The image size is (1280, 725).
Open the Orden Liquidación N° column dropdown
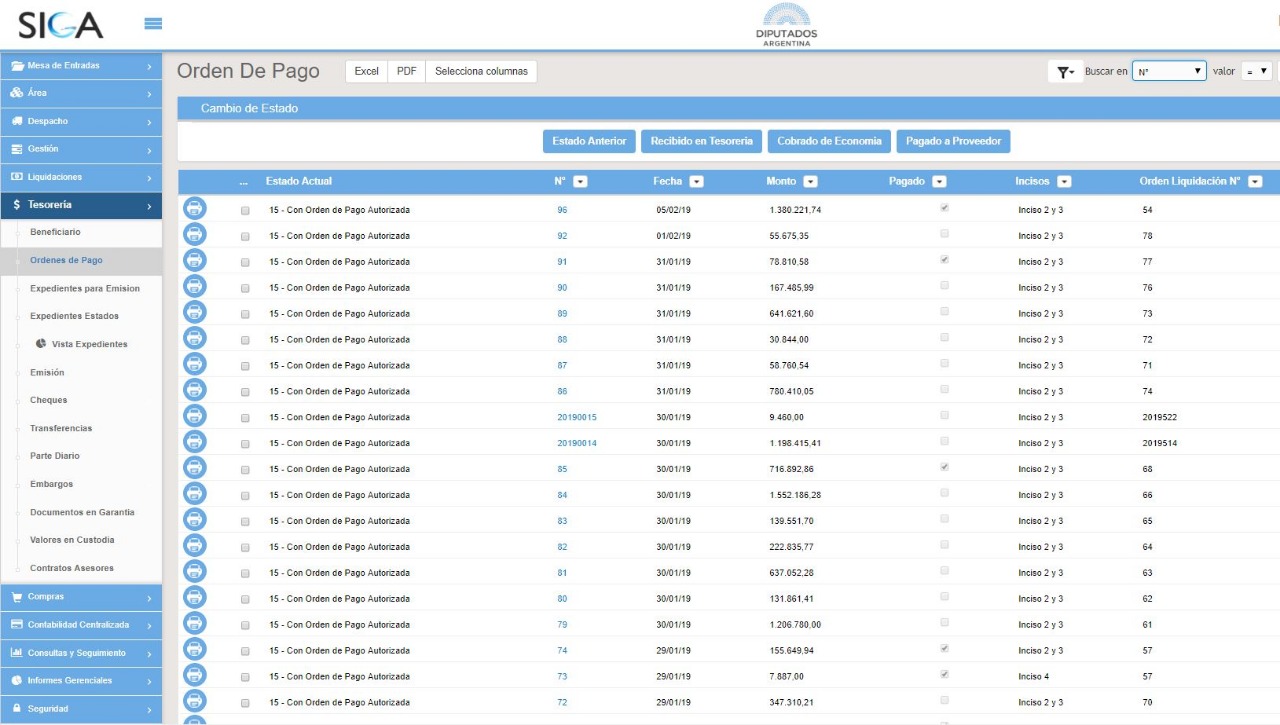(x=1255, y=182)
